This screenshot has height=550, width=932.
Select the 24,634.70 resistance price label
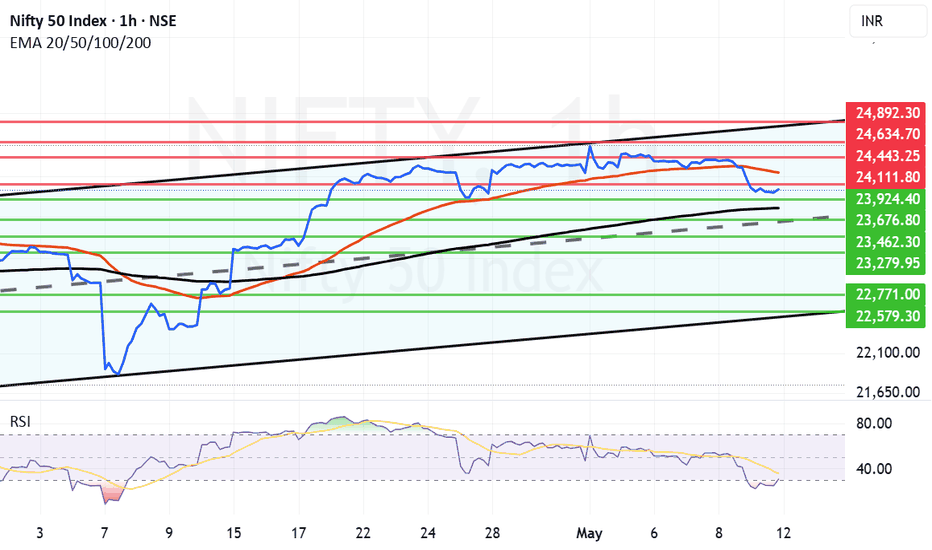(887, 134)
